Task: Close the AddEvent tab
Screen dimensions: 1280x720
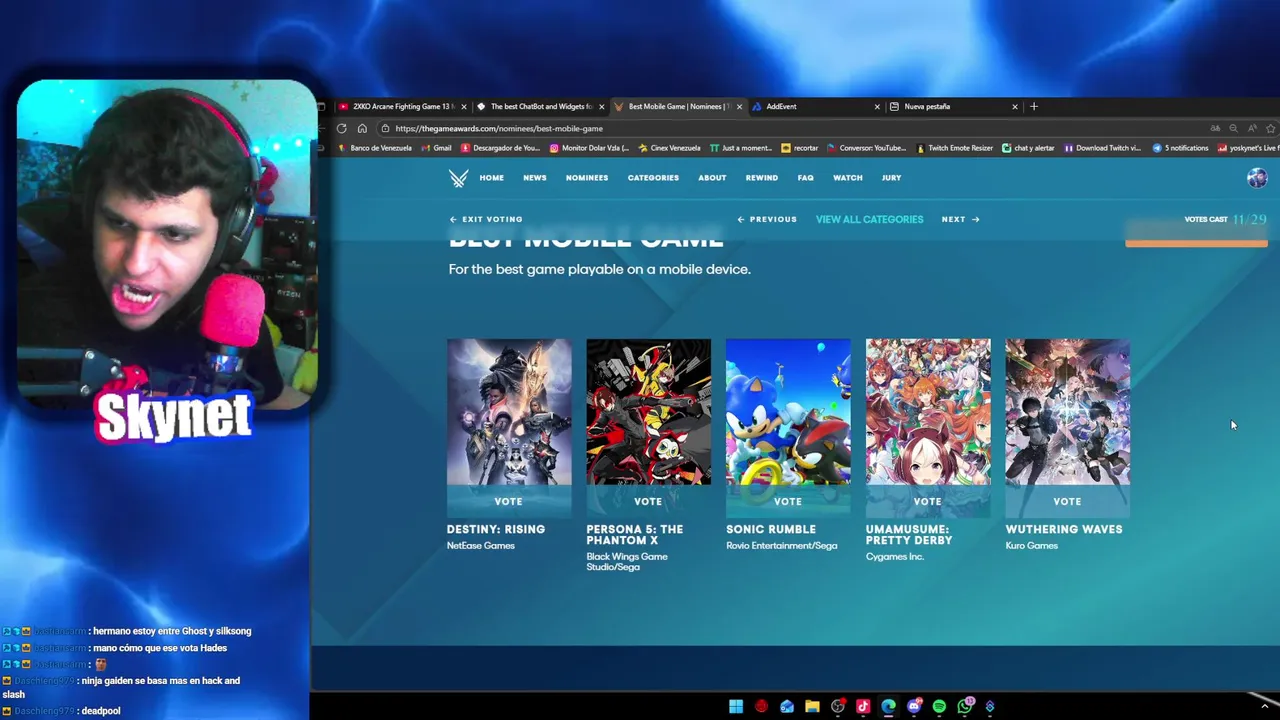Action: [x=877, y=106]
